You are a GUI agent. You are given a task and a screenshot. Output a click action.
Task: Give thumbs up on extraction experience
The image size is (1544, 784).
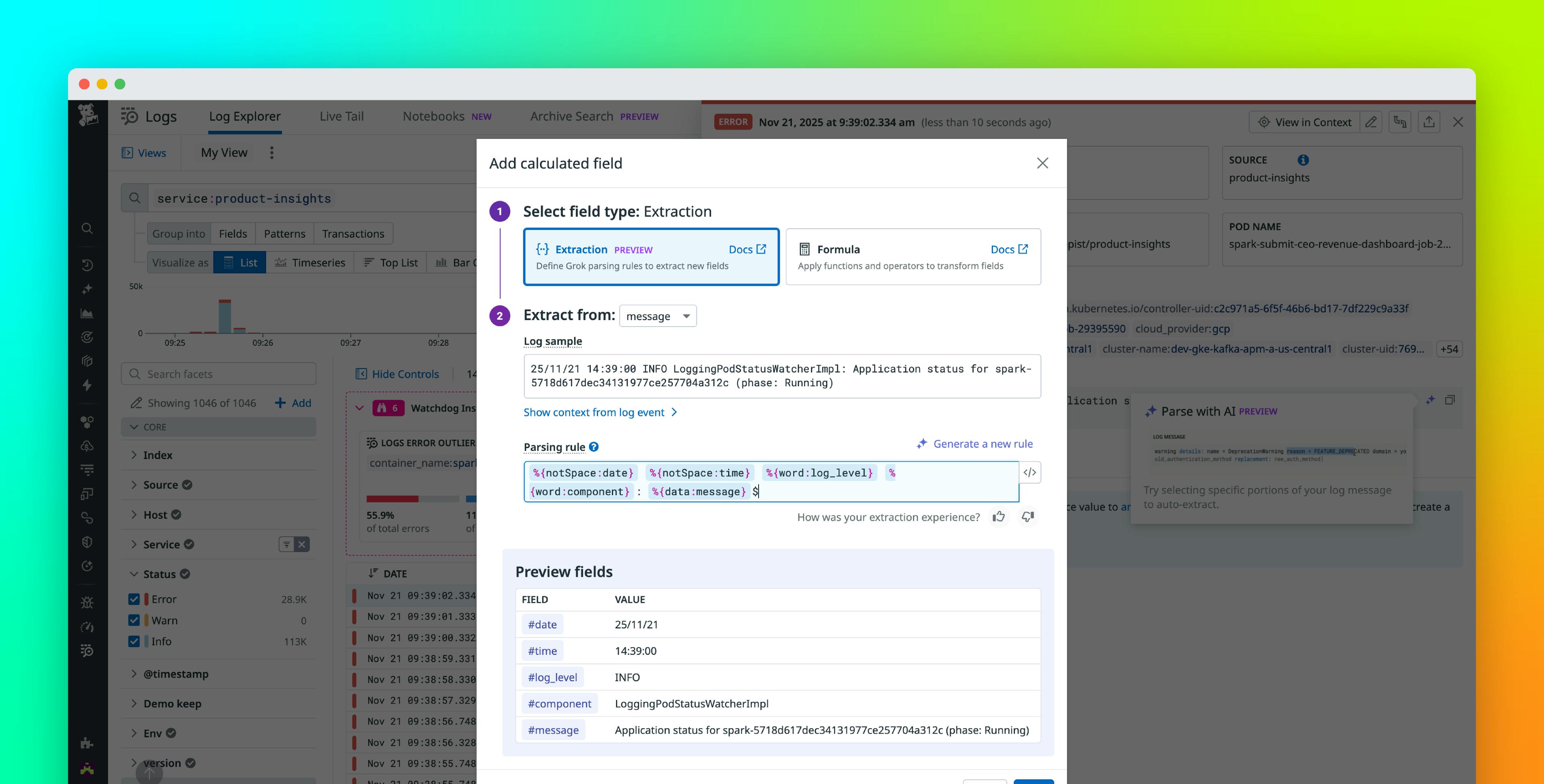click(x=999, y=517)
